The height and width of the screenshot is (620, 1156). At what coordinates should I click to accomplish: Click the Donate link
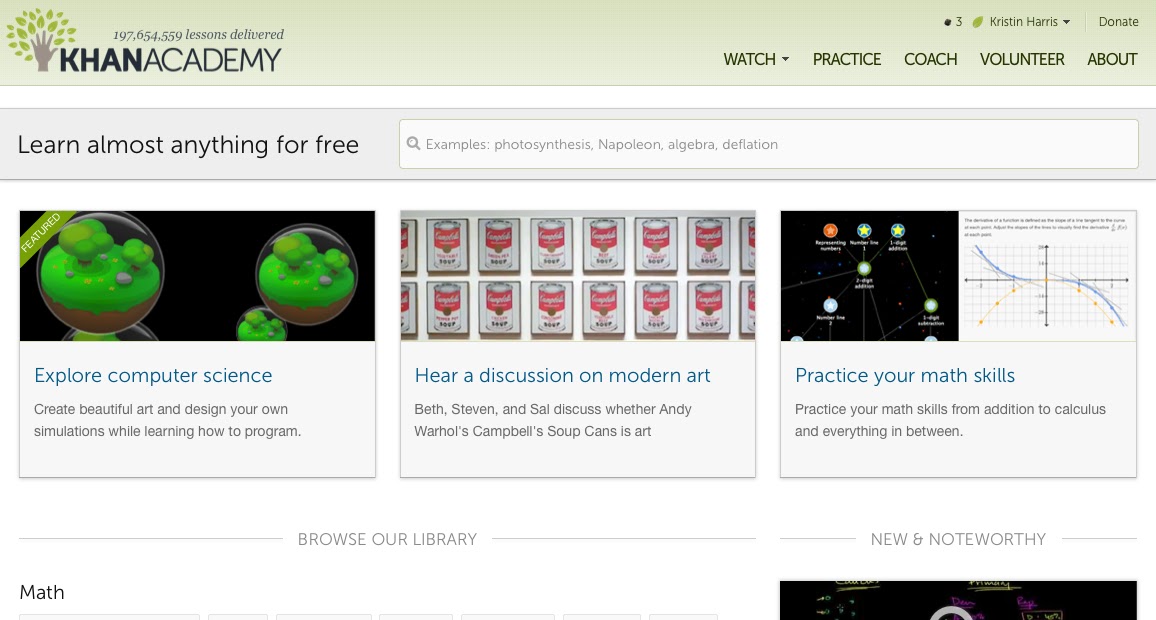(1118, 22)
